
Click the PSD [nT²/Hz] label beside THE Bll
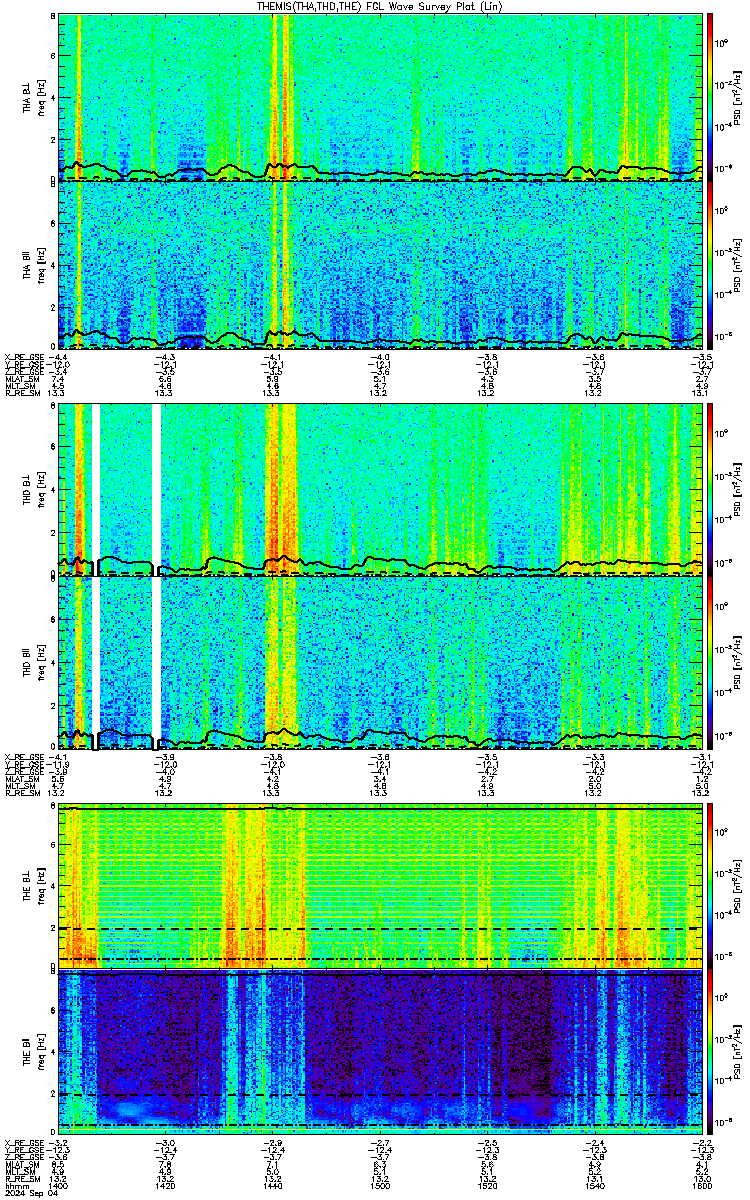[x=736, y=1054]
